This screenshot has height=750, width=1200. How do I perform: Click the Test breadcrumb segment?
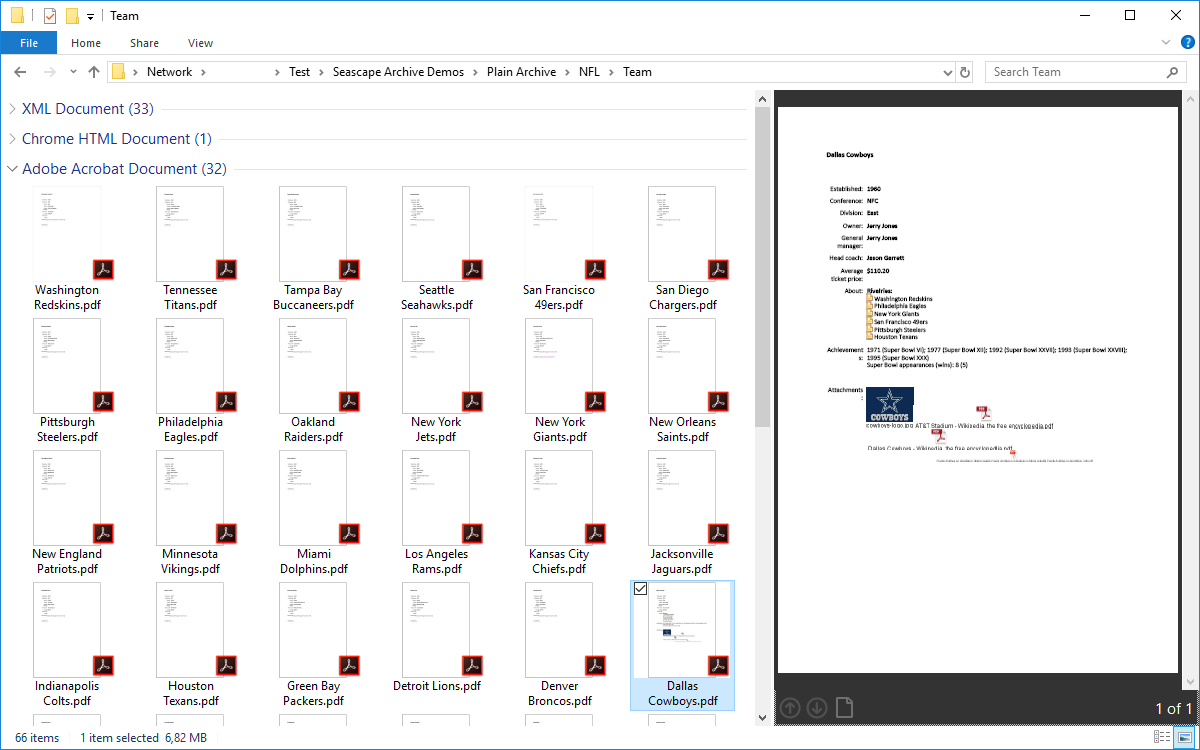tap(299, 72)
